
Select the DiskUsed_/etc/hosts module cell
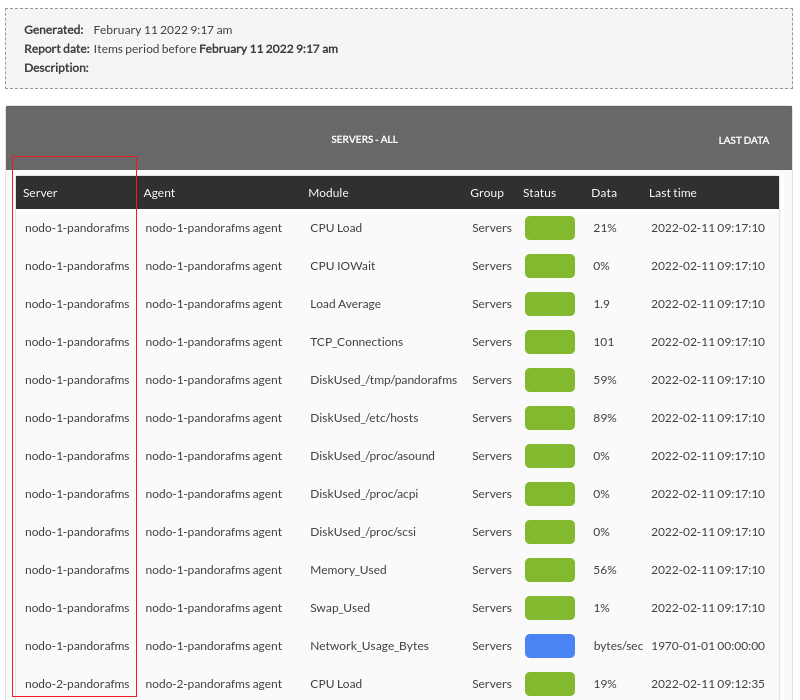pyautogui.click(x=364, y=418)
